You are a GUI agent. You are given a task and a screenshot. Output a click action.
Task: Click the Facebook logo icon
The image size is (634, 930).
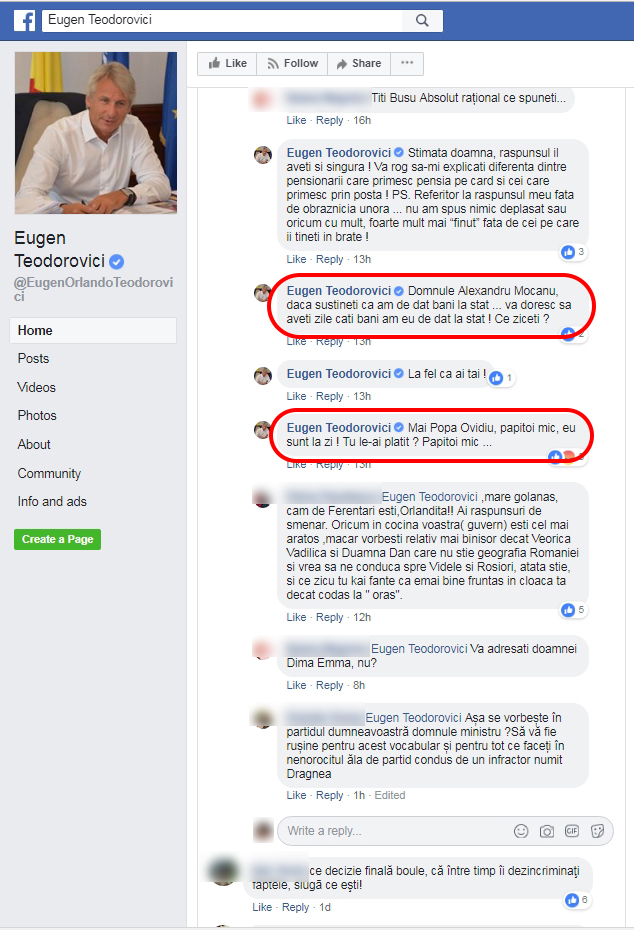[x=24, y=21]
